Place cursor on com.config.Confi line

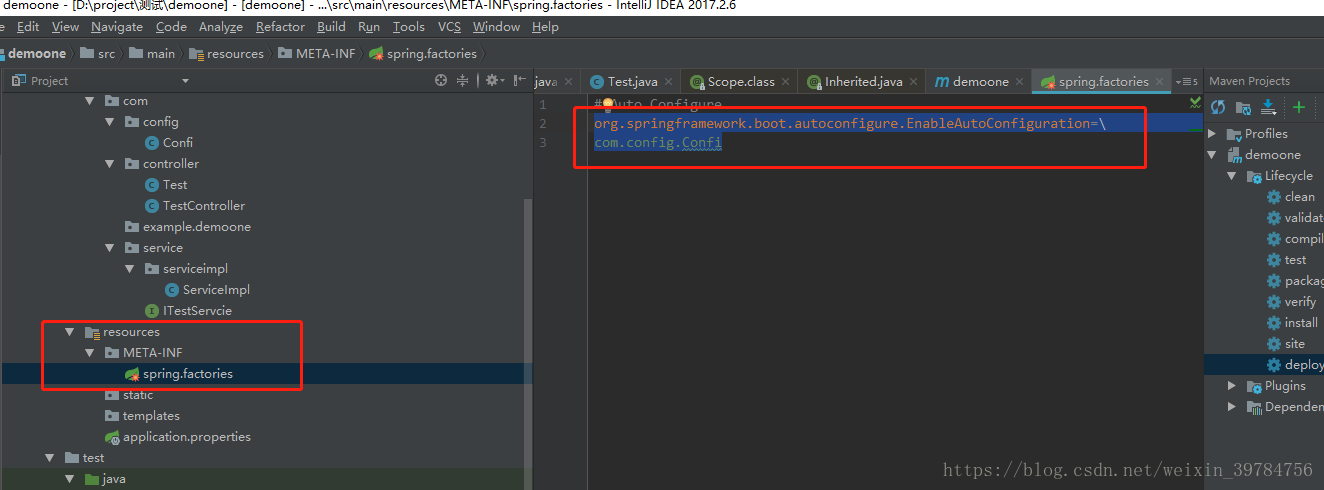coord(657,143)
